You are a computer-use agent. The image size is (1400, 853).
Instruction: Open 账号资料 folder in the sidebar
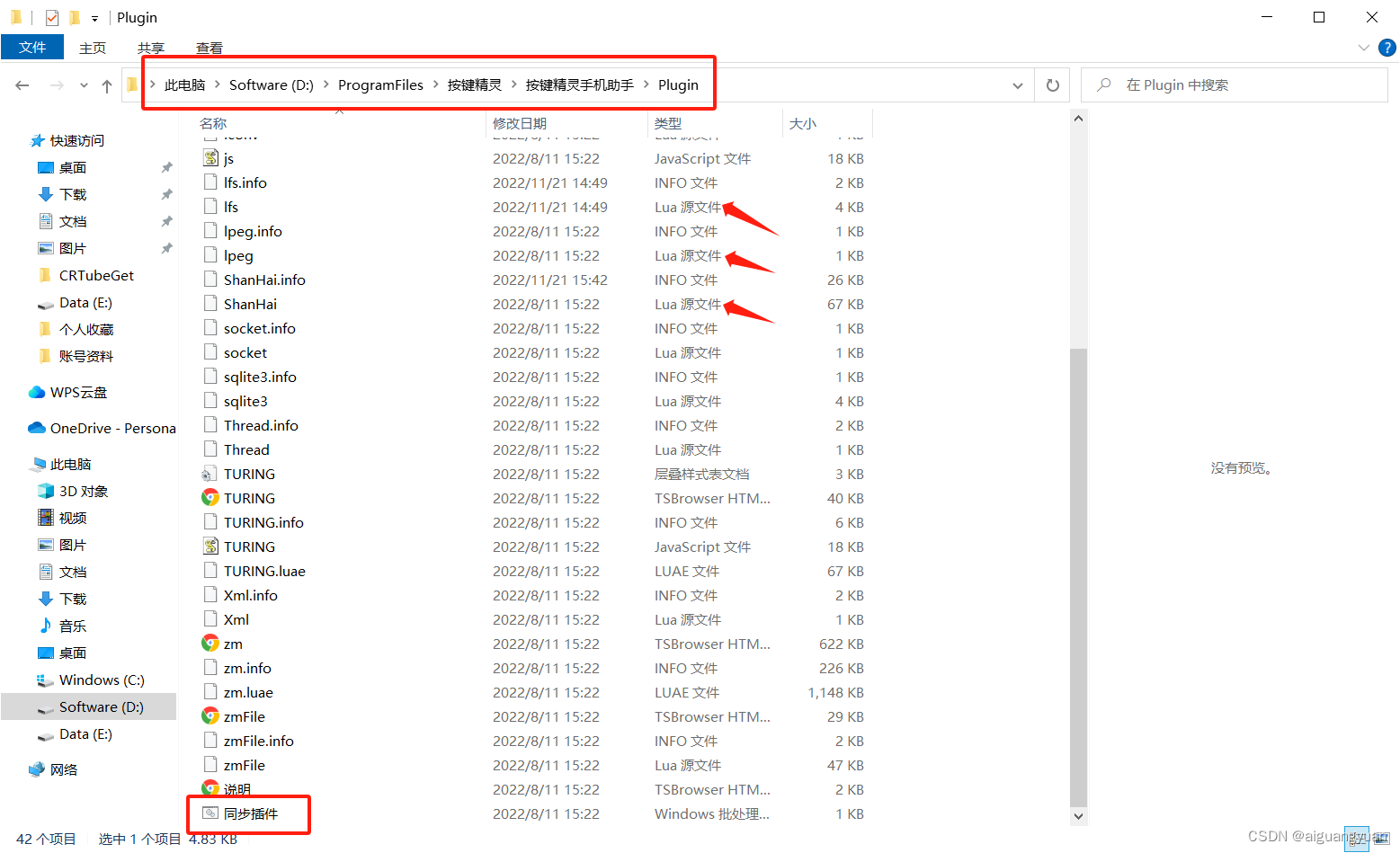[x=86, y=357]
